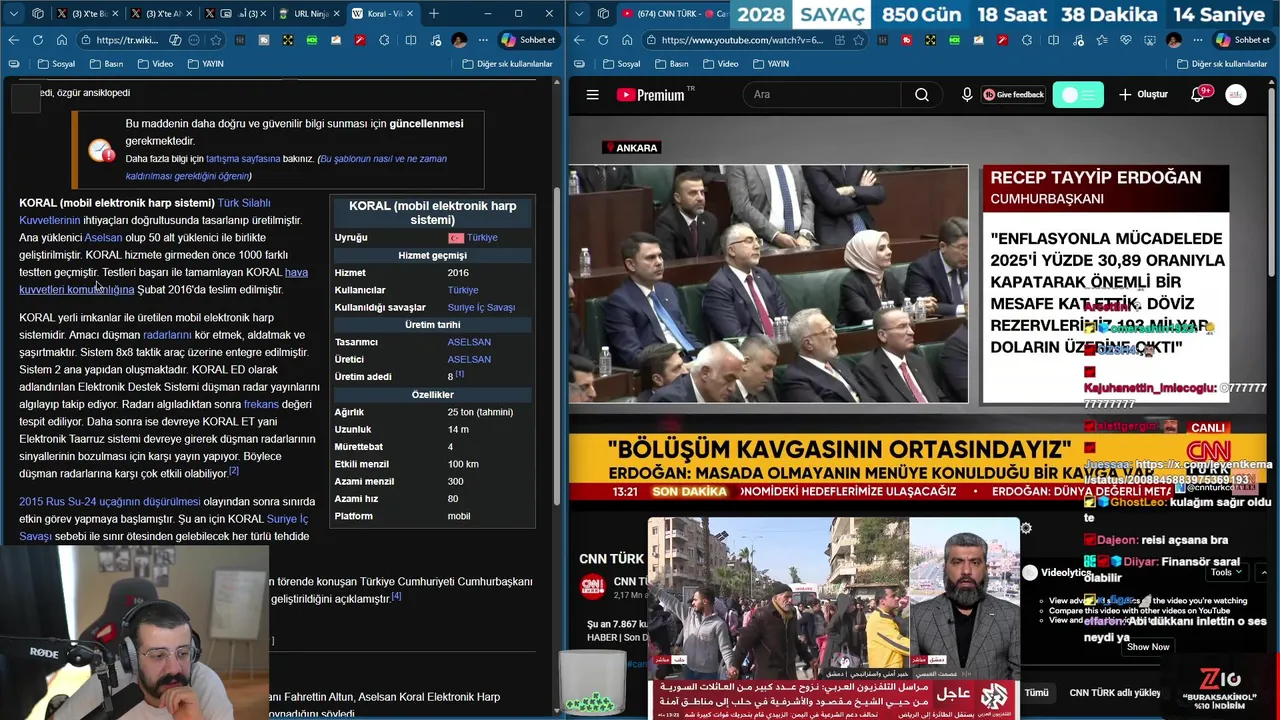Image resolution: width=1280 pixels, height=720 pixels.
Task: Click ASELSAN link in Tasarımcı row
Action: click(x=469, y=342)
